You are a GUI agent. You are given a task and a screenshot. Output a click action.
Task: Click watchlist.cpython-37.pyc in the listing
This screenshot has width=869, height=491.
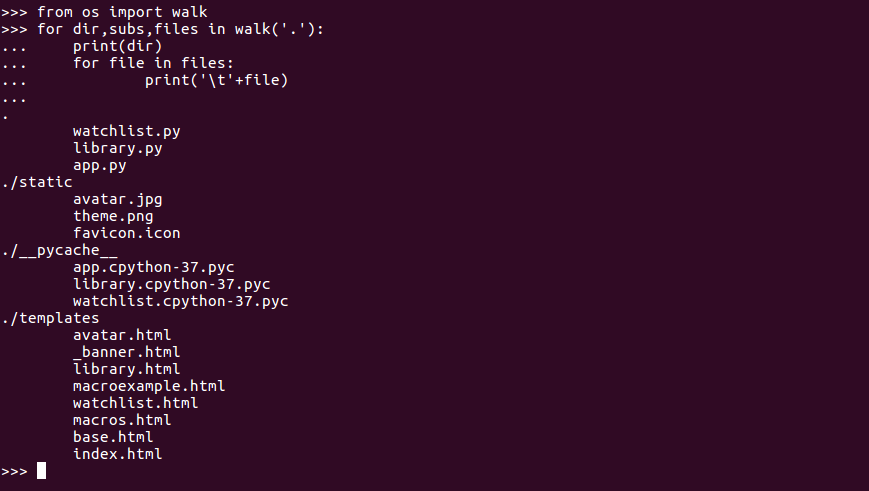pos(181,301)
